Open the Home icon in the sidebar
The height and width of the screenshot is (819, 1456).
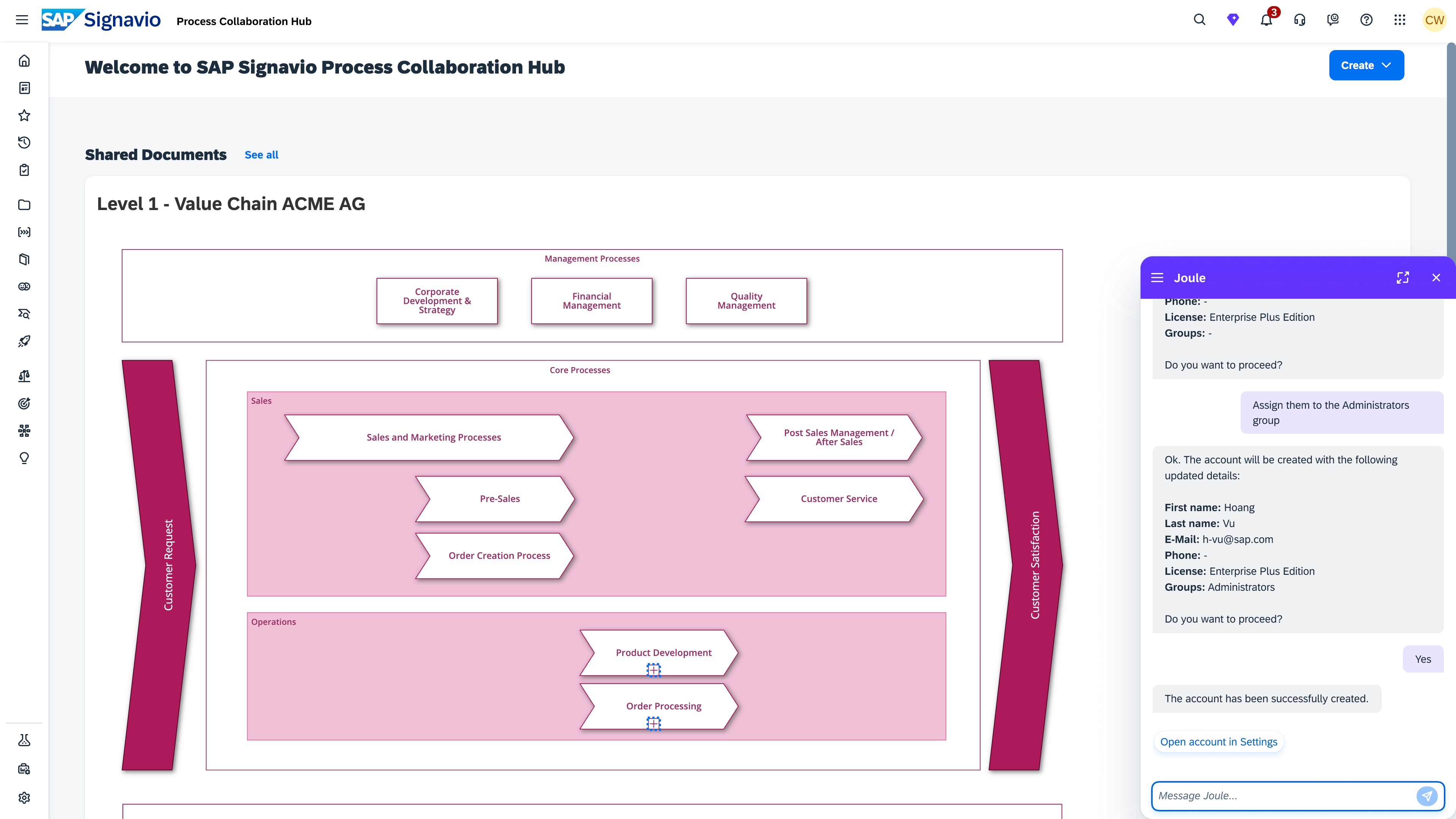tap(24, 61)
